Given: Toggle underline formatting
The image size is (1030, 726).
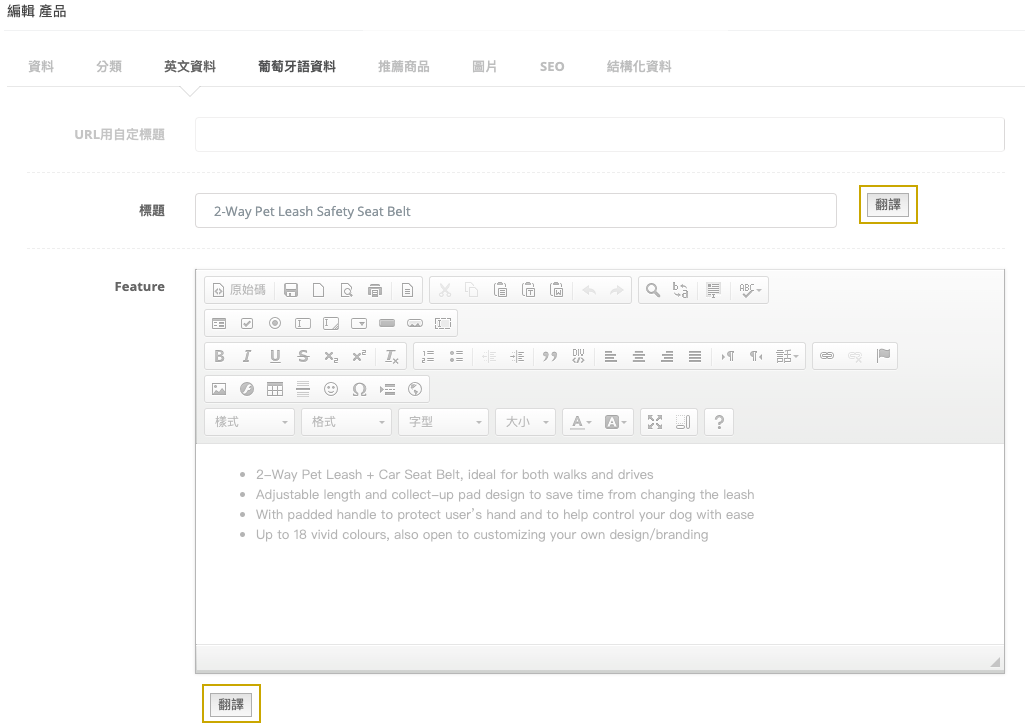Looking at the screenshot, I should point(275,356).
